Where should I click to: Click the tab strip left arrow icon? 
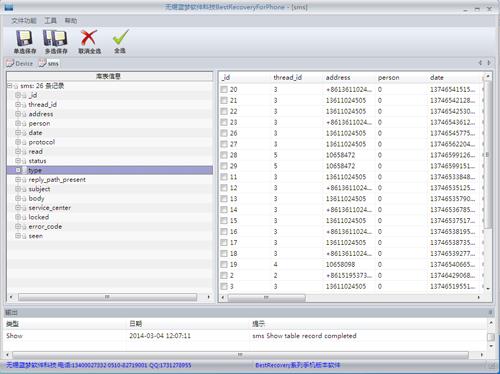click(480, 63)
